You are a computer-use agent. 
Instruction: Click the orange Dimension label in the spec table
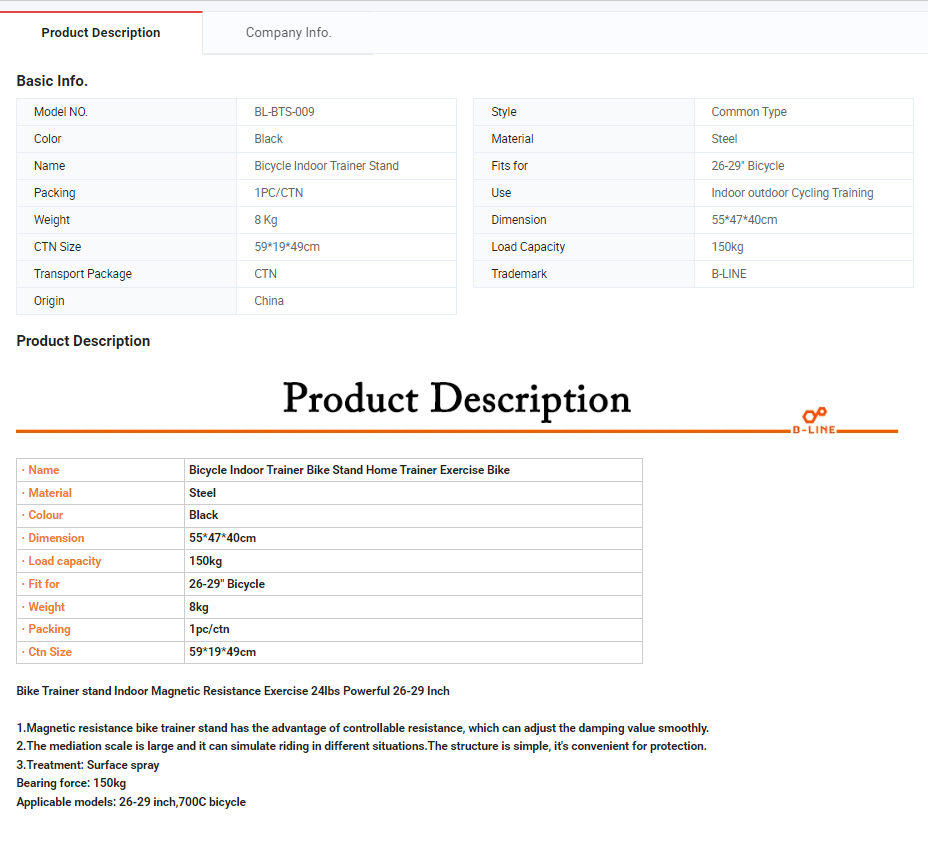coord(56,538)
